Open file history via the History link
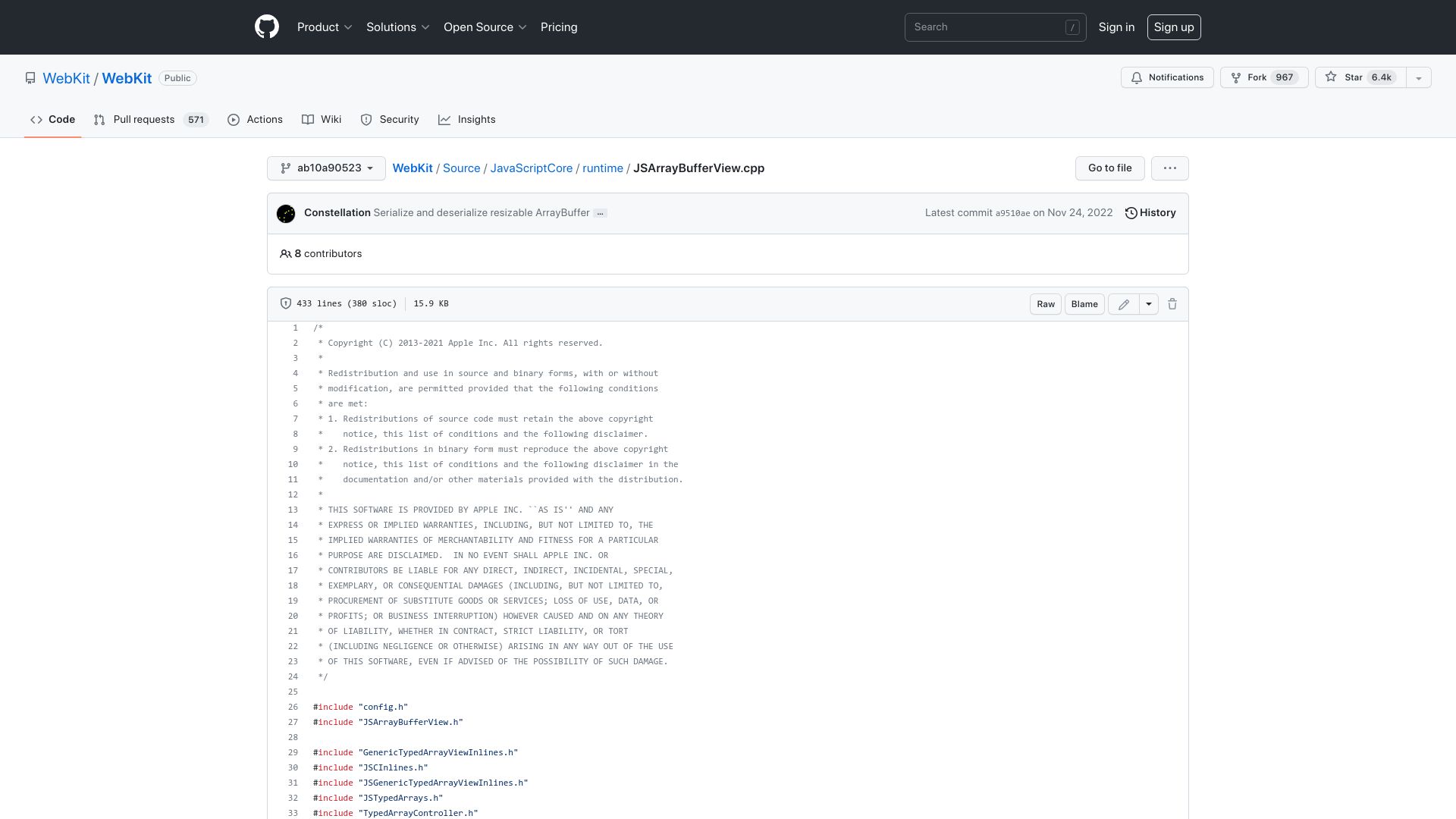This screenshot has width=1456, height=819. [x=1150, y=213]
